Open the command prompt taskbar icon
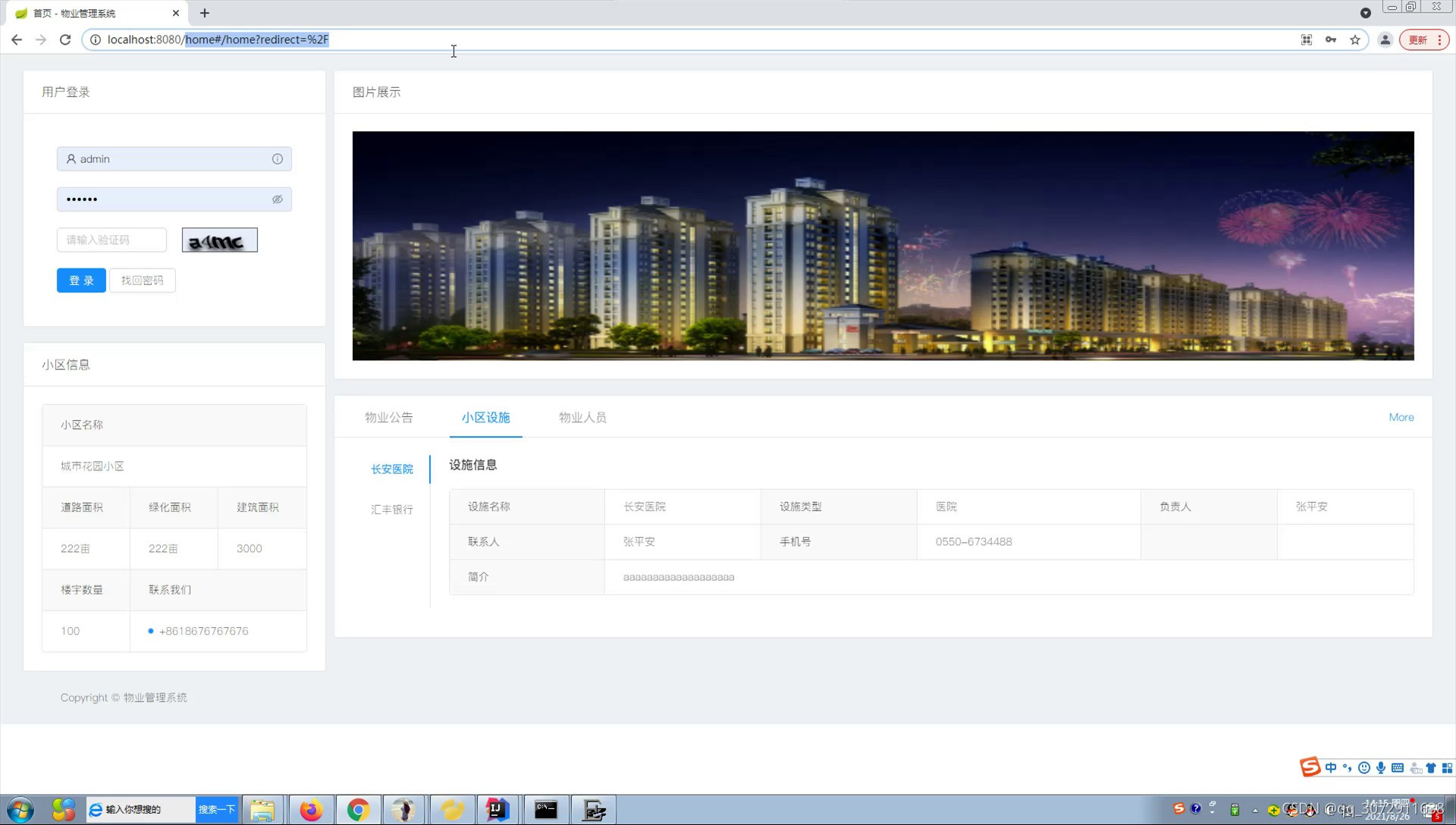This screenshot has width=1456, height=825. coord(546,810)
